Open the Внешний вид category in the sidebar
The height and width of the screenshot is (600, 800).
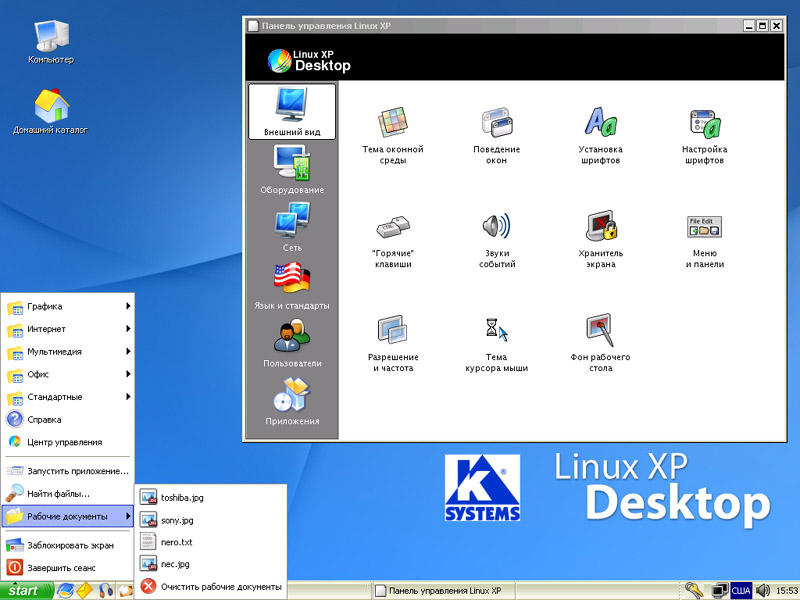coord(292,111)
